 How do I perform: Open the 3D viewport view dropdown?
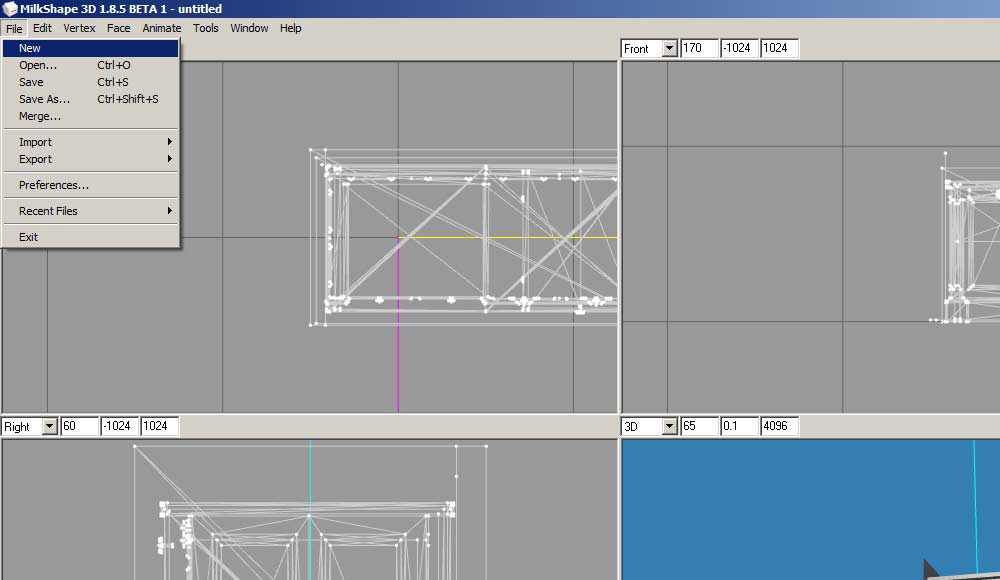pyautogui.click(x=669, y=427)
